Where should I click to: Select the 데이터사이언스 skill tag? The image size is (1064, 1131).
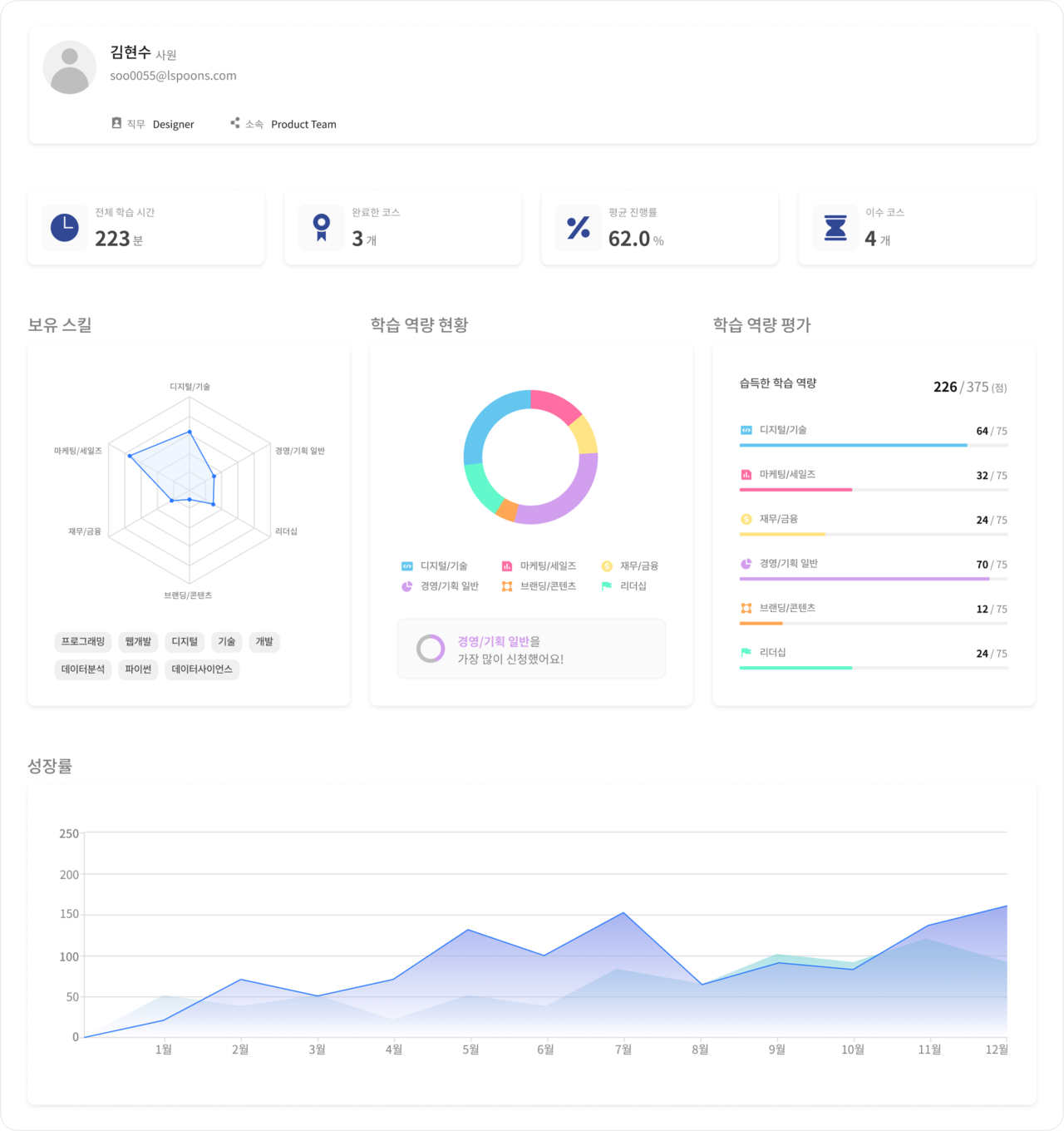tap(202, 669)
